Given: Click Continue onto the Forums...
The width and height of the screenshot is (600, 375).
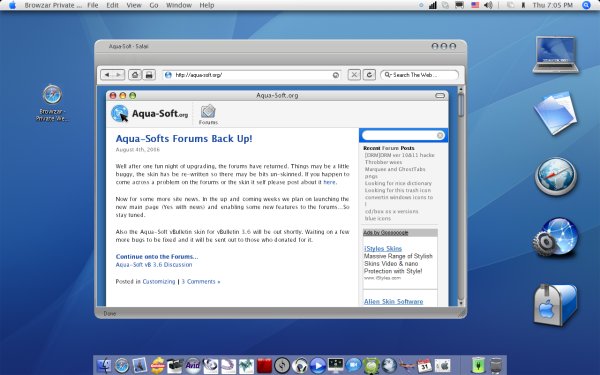Looking at the screenshot, I should 157,256.
